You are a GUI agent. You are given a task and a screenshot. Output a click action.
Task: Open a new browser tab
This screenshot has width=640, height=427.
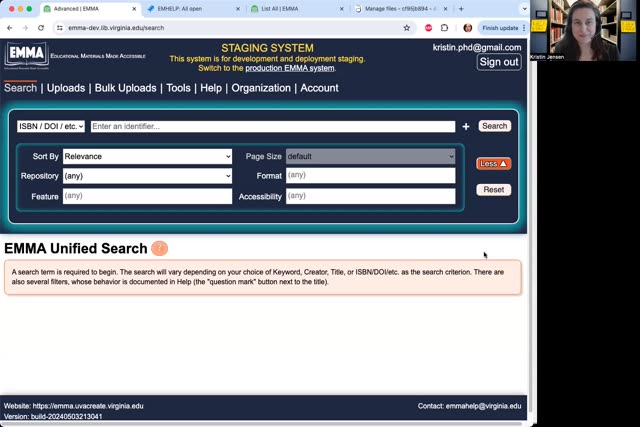(461, 9)
